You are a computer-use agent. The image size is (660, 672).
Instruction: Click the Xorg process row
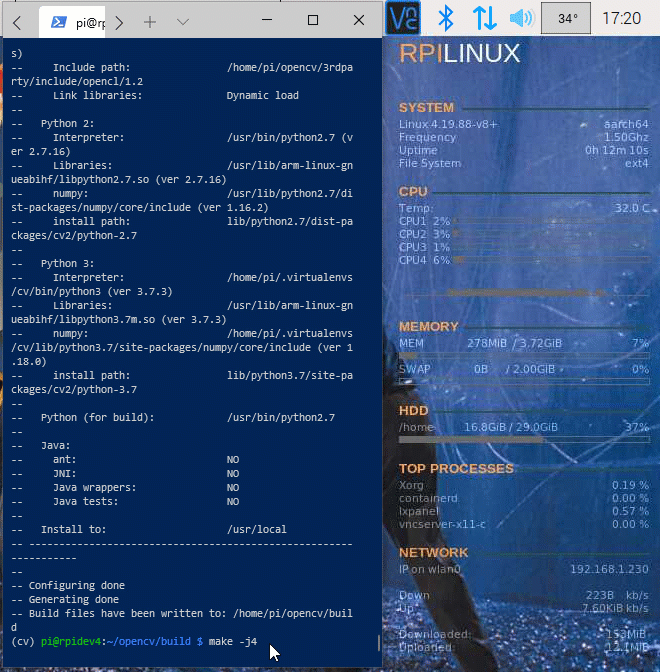pyautogui.click(x=524, y=485)
